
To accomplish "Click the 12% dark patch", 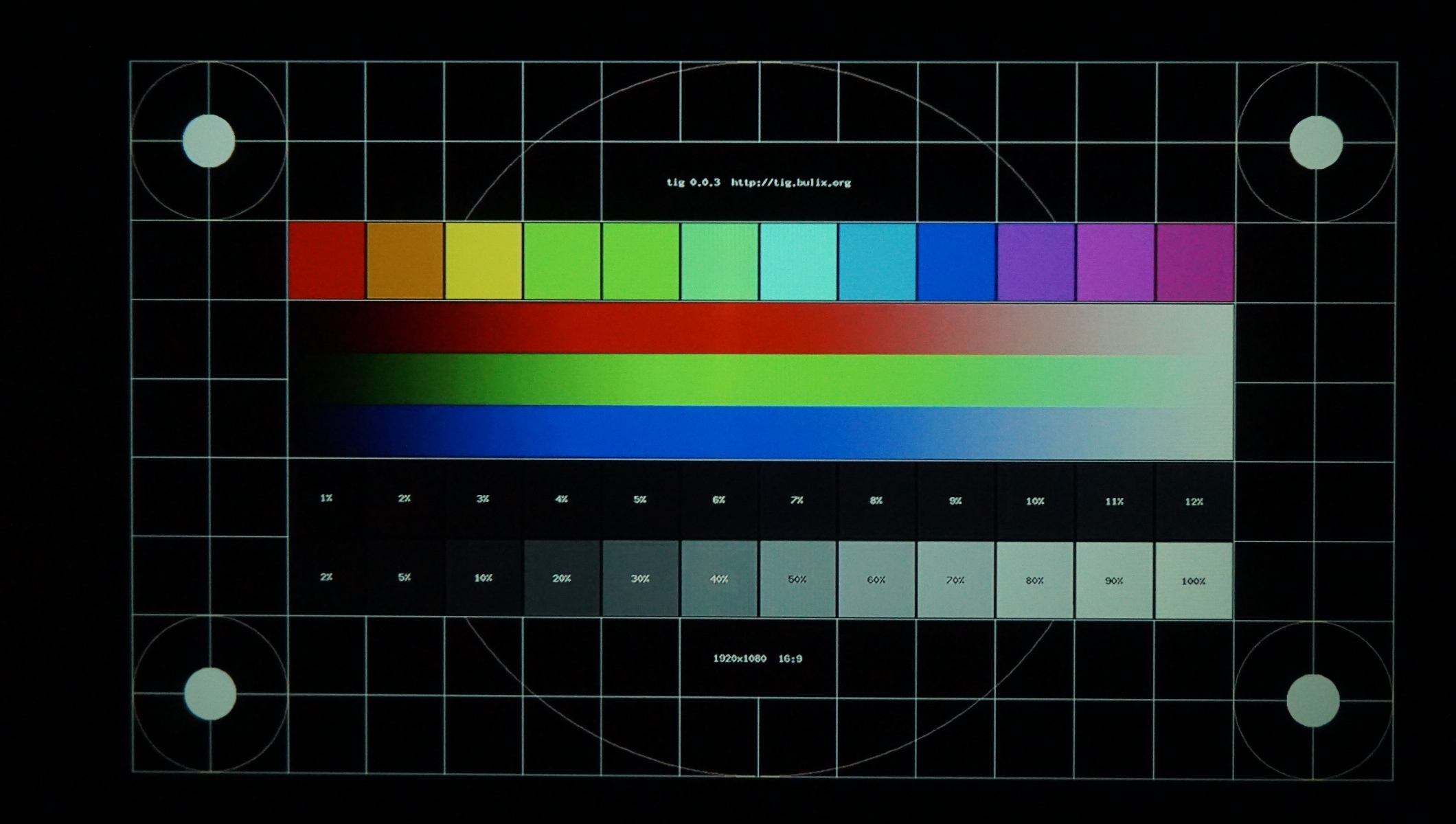I will 1195,502.
